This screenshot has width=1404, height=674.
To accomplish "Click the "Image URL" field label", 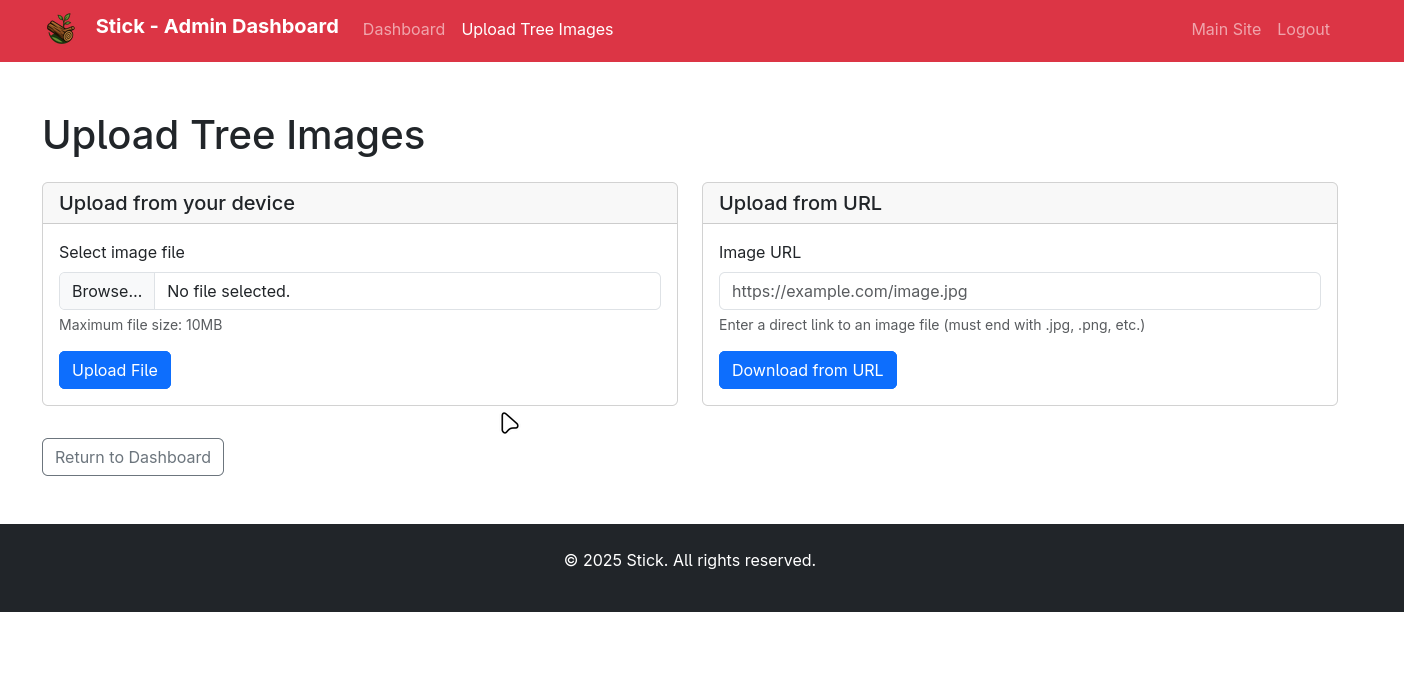I will coord(759,252).
